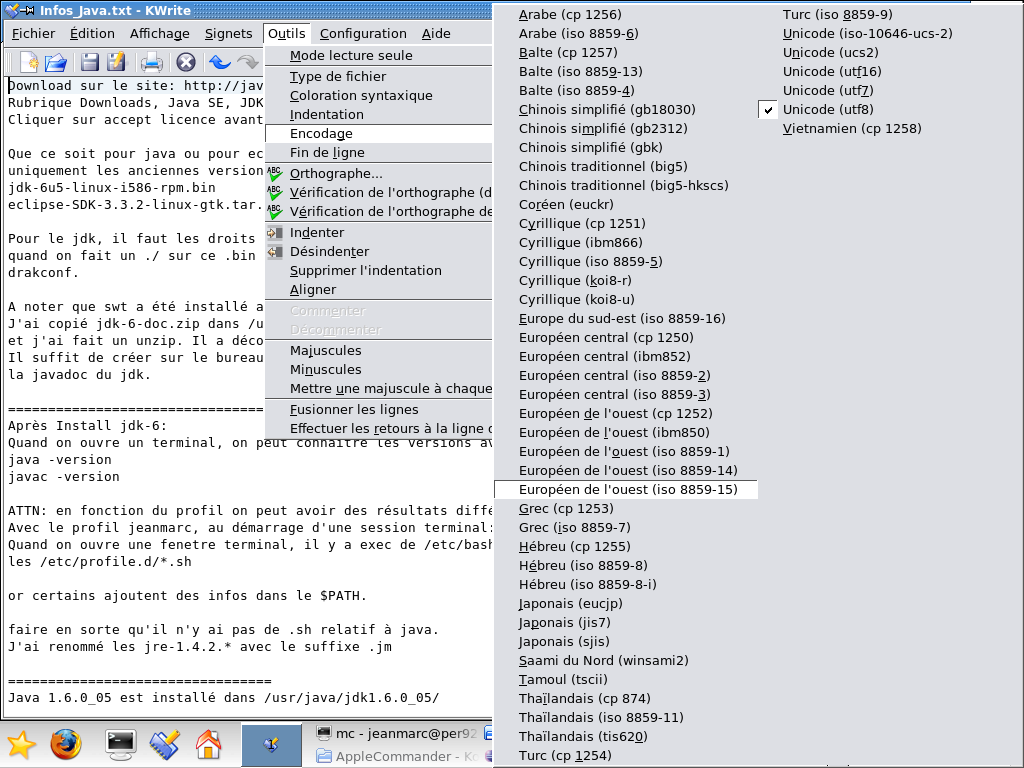Choose Minuscules
This screenshot has width=1024, height=768.
[x=379, y=370]
